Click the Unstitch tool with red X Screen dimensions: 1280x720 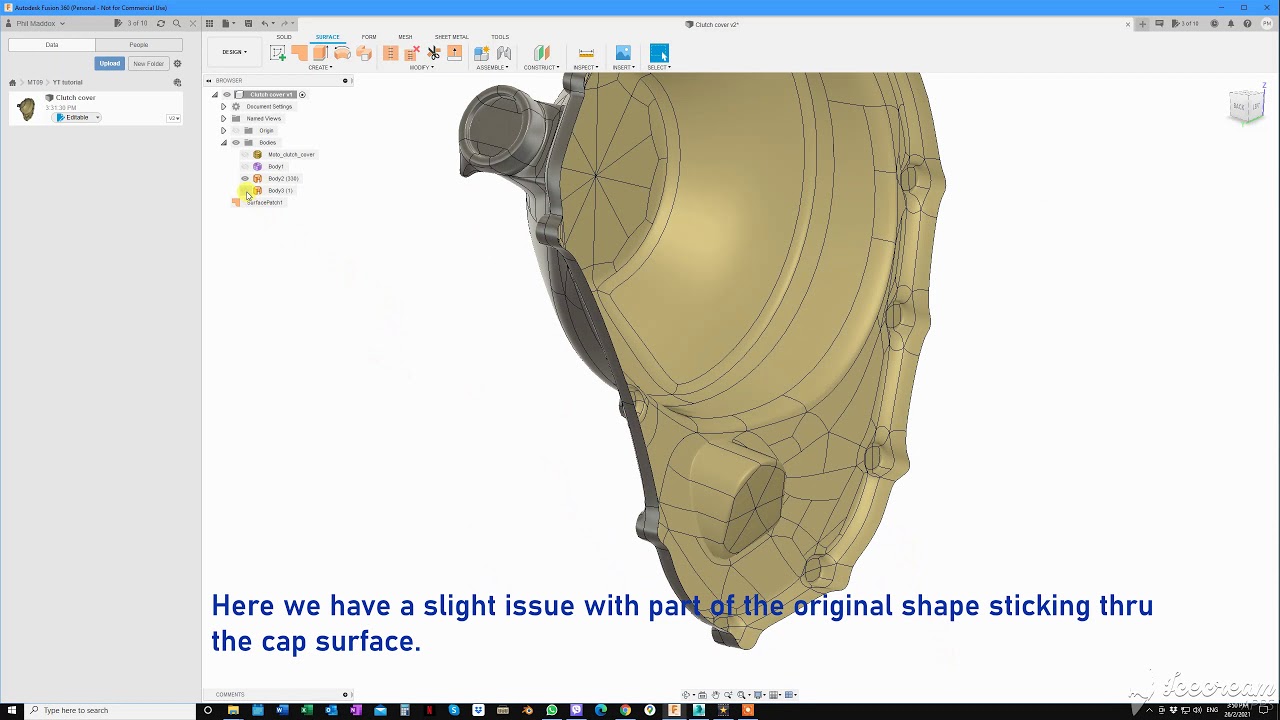pyautogui.click(x=412, y=53)
